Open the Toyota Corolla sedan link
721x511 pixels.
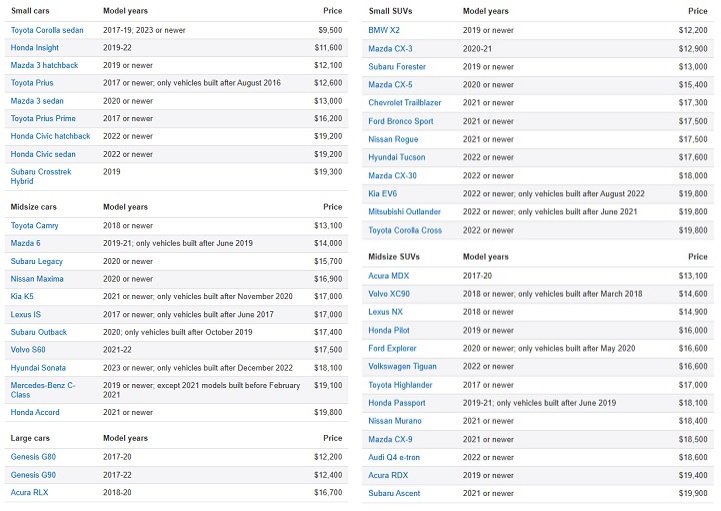pos(47,30)
